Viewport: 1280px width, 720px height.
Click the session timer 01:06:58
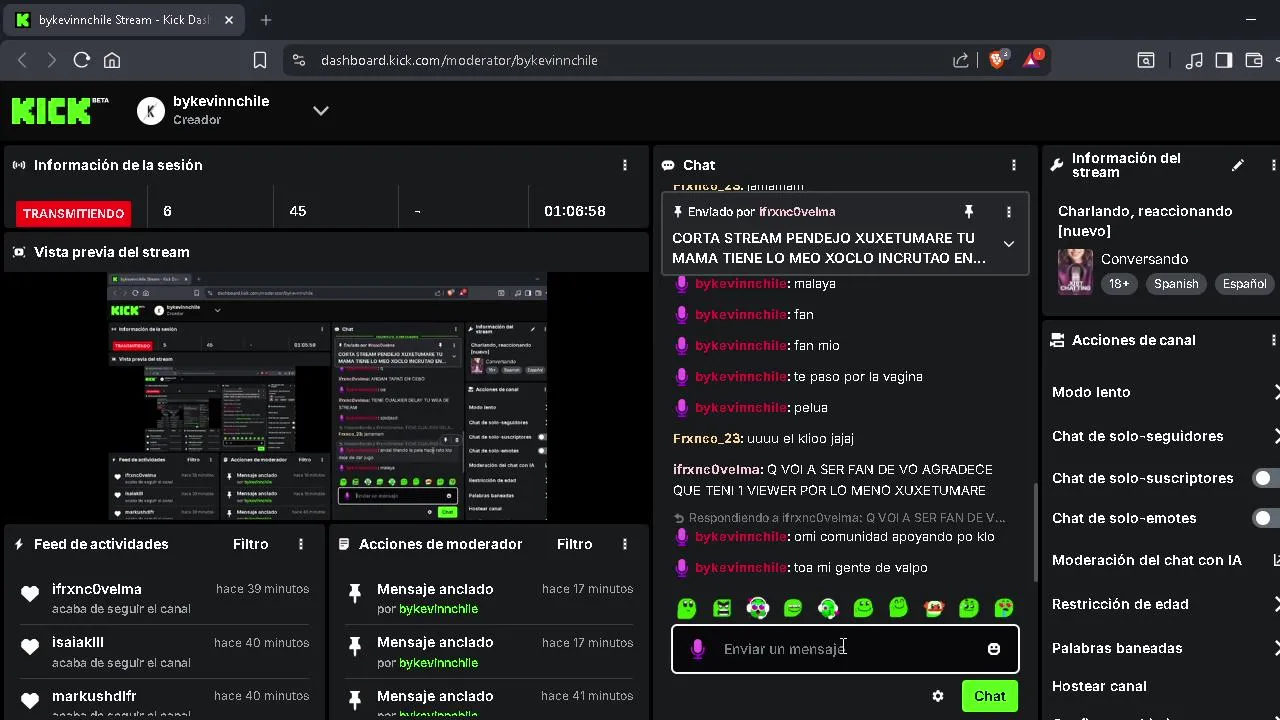coord(575,211)
